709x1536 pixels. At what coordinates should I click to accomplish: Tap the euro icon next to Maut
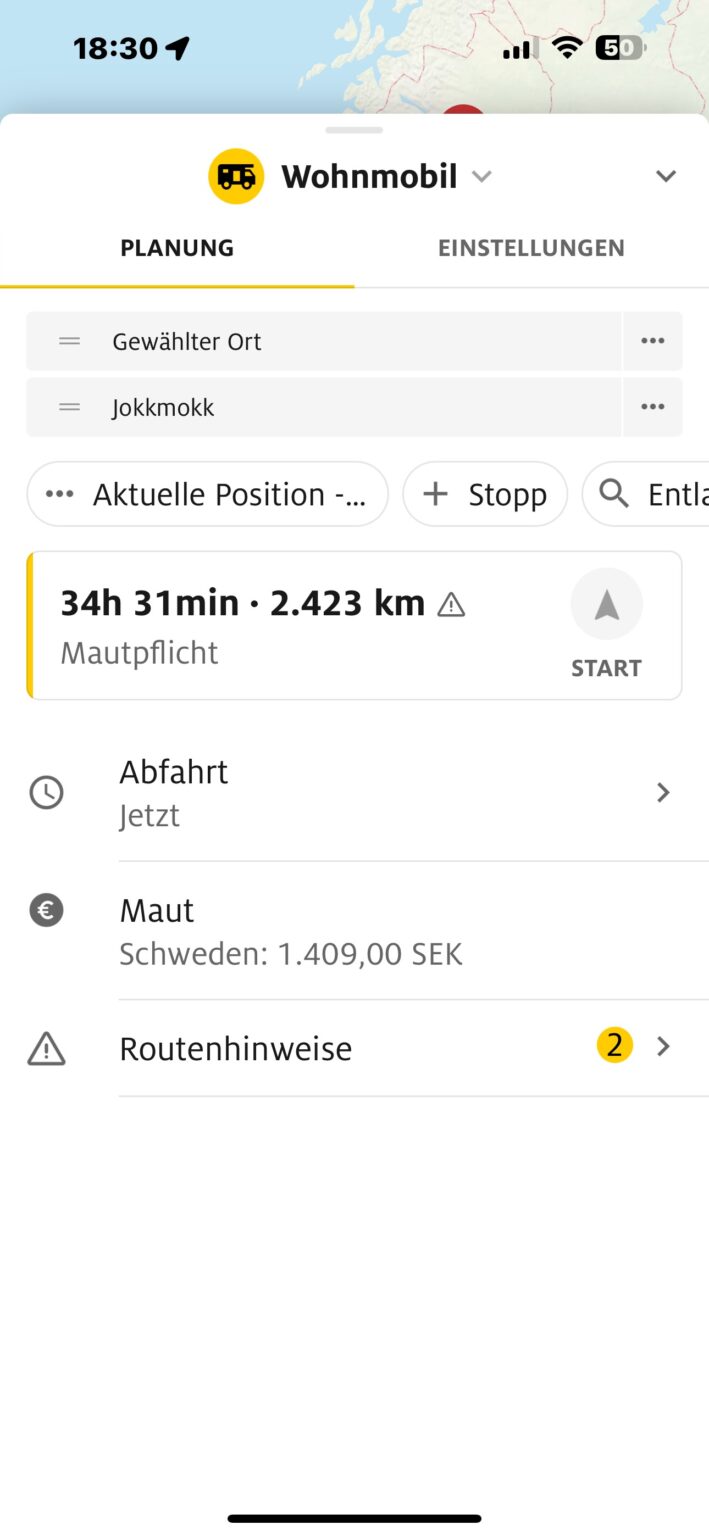[46, 910]
